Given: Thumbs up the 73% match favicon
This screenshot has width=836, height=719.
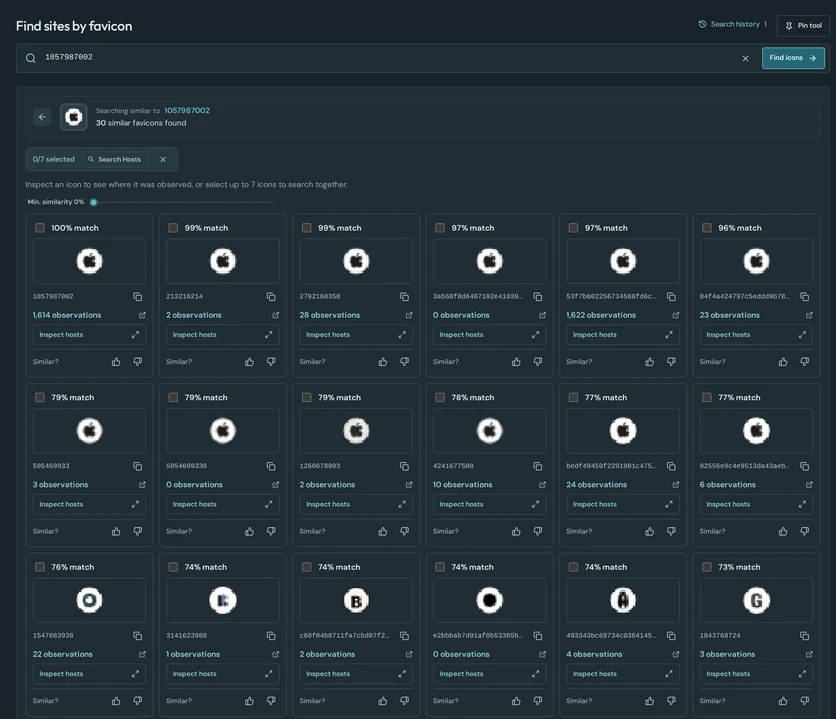Looking at the screenshot, I should (x=783, y=701).
